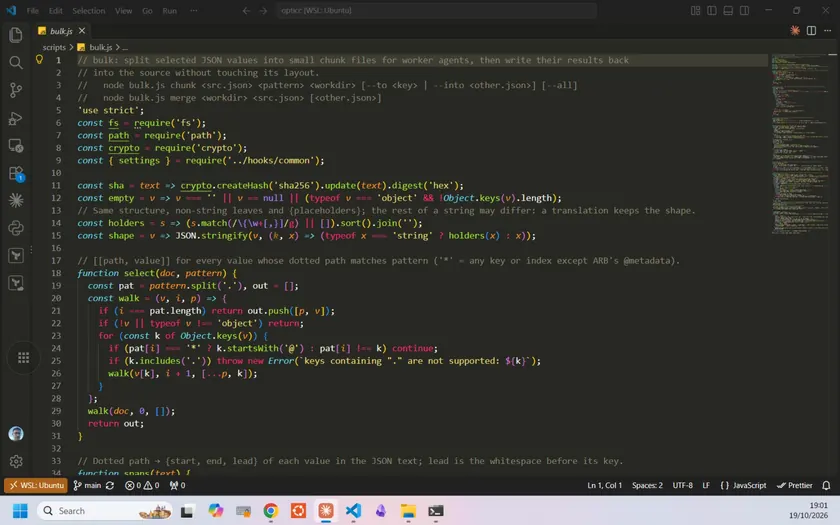Click the 'use strict' text on line 5
840x525 pixels.
(x=110, y=110)
